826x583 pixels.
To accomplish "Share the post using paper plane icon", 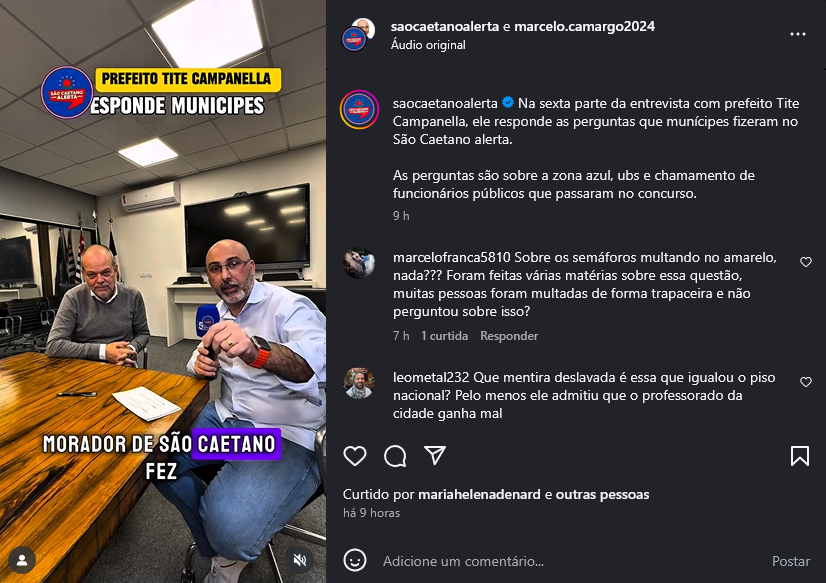I will (435, 455).
